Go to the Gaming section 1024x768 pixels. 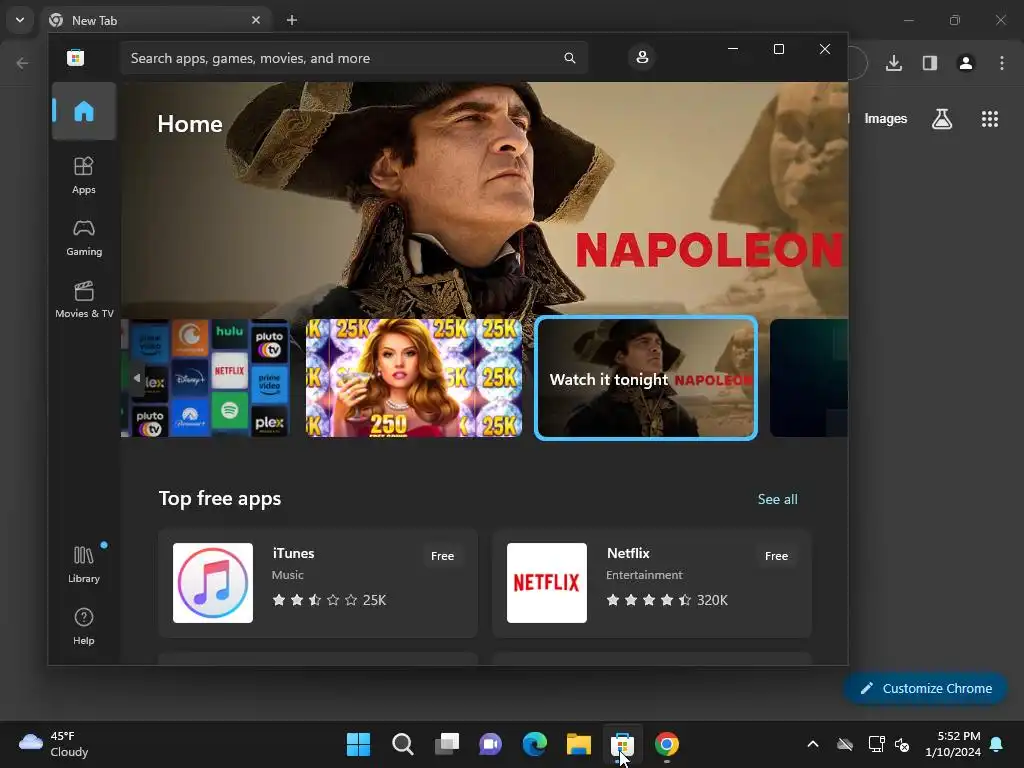point(84,237)
